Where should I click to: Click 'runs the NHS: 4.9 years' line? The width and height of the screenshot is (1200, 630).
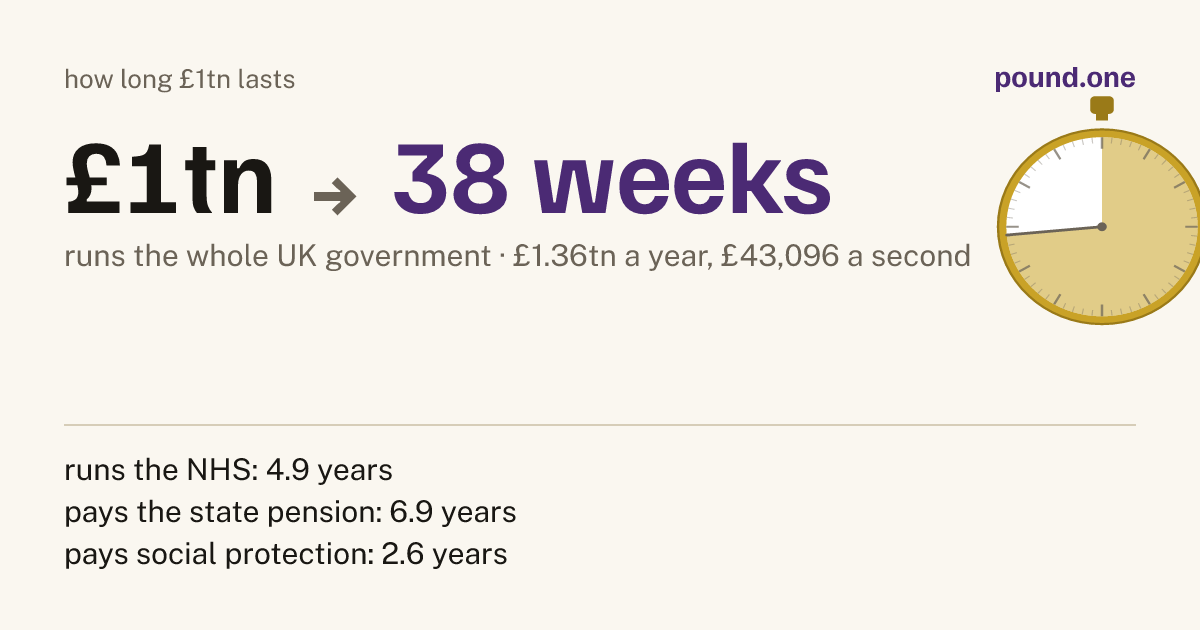(x=228, y=470)
